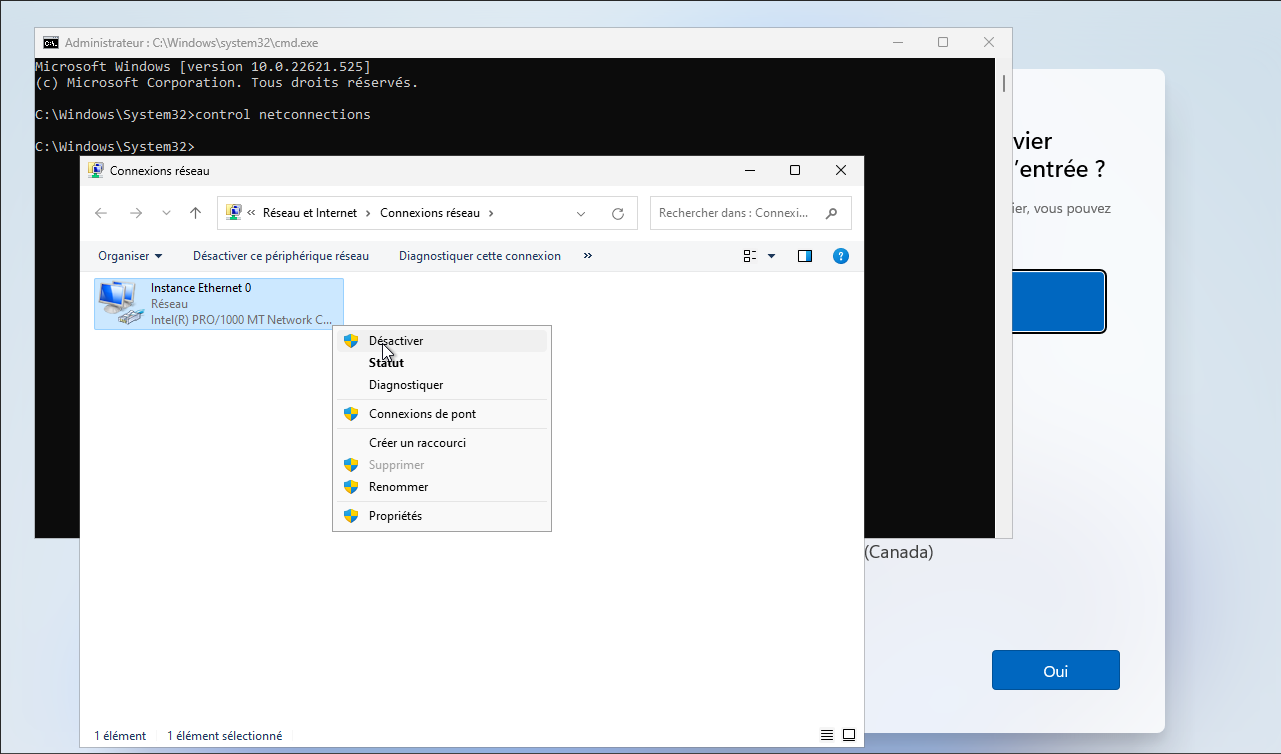The width and height of the screenshot is (1281, 754).
Task: Click the search magnifier in the search box
Action: [831, 212]
